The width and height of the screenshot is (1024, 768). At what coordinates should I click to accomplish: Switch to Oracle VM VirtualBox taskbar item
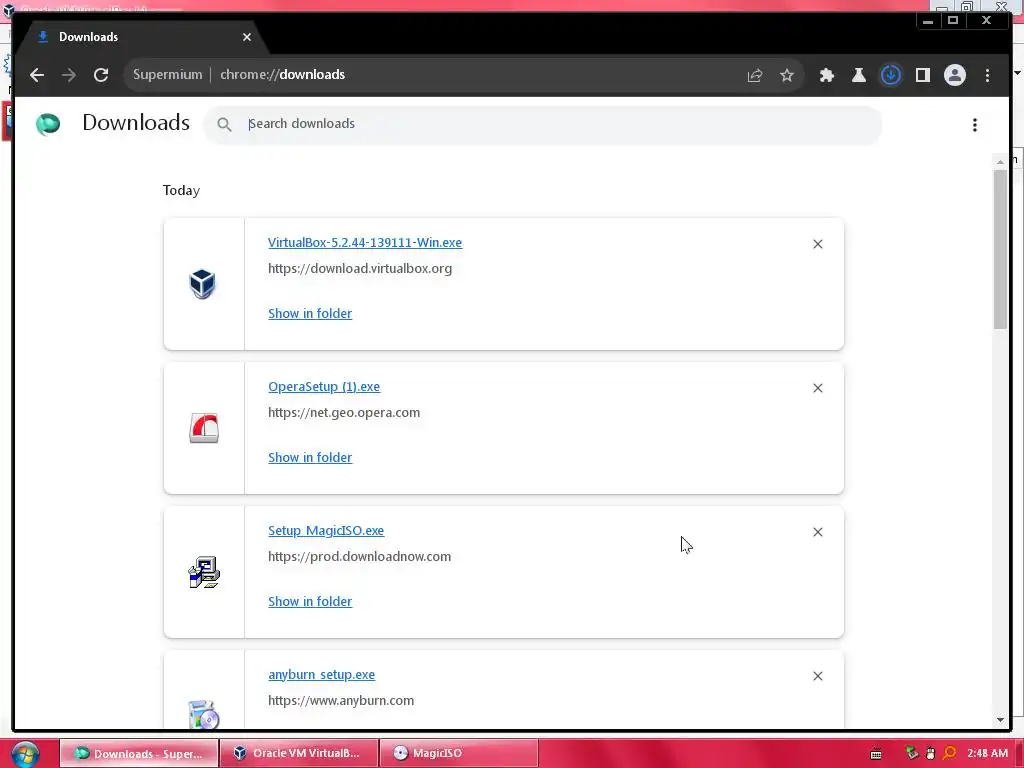click(298, 754)
